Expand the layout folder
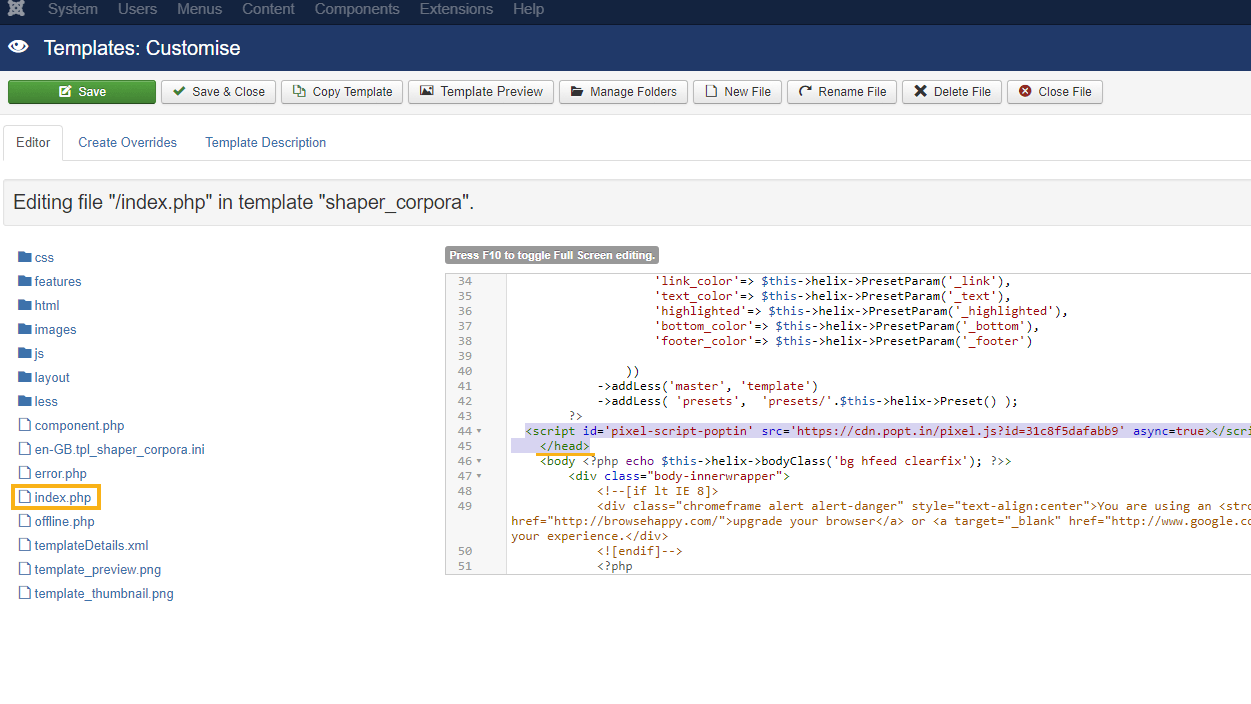The height and width of the screenshot is (704, 1251). (x=52, y=377)
